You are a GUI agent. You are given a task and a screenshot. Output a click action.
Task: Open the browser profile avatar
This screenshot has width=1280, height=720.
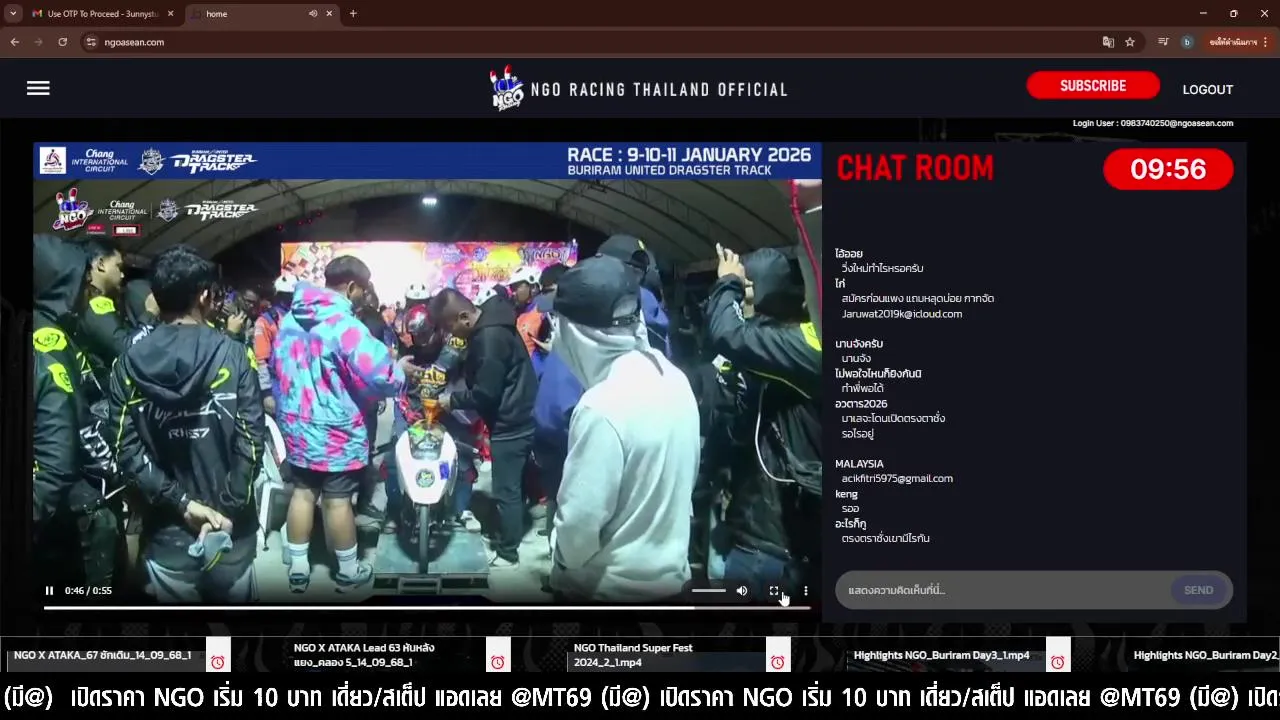click(x=1187, y=42)
